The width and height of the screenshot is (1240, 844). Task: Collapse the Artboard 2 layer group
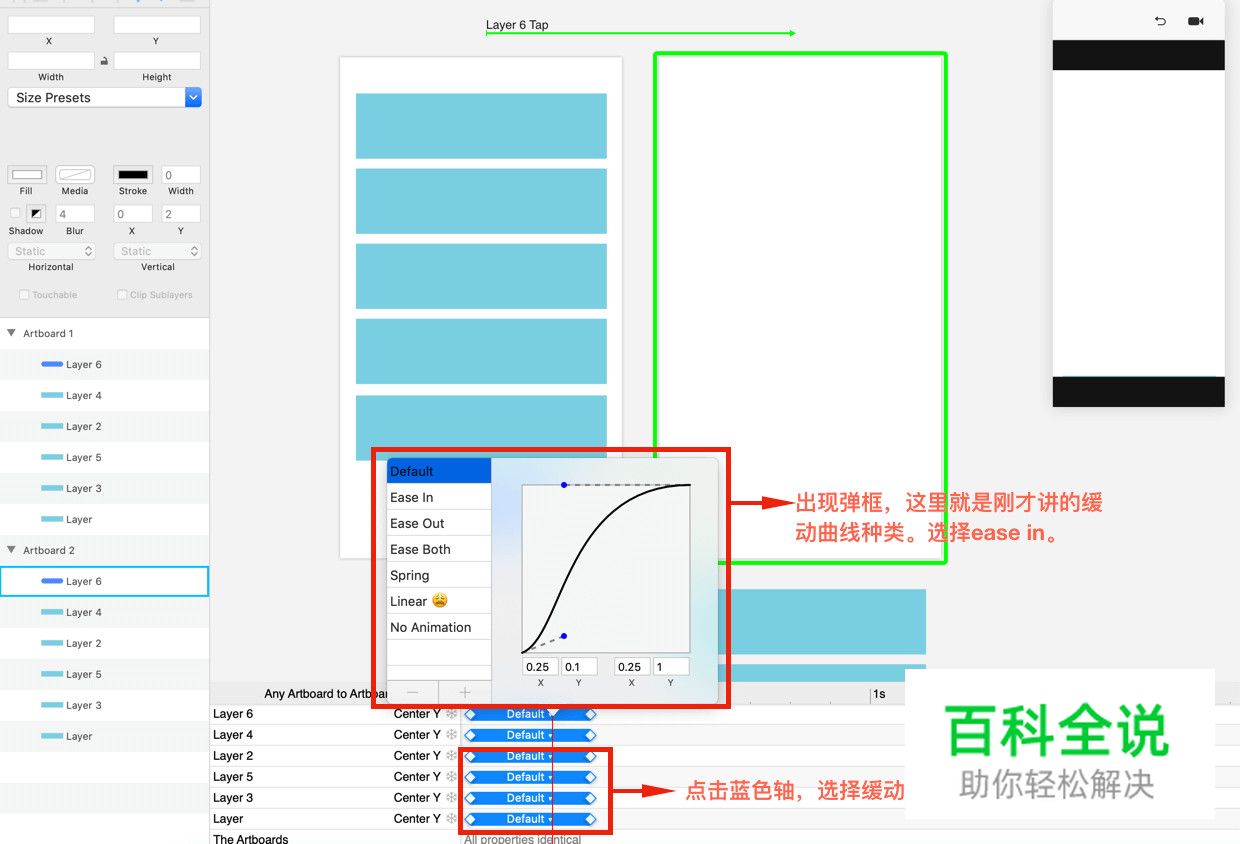pos(11,550)
